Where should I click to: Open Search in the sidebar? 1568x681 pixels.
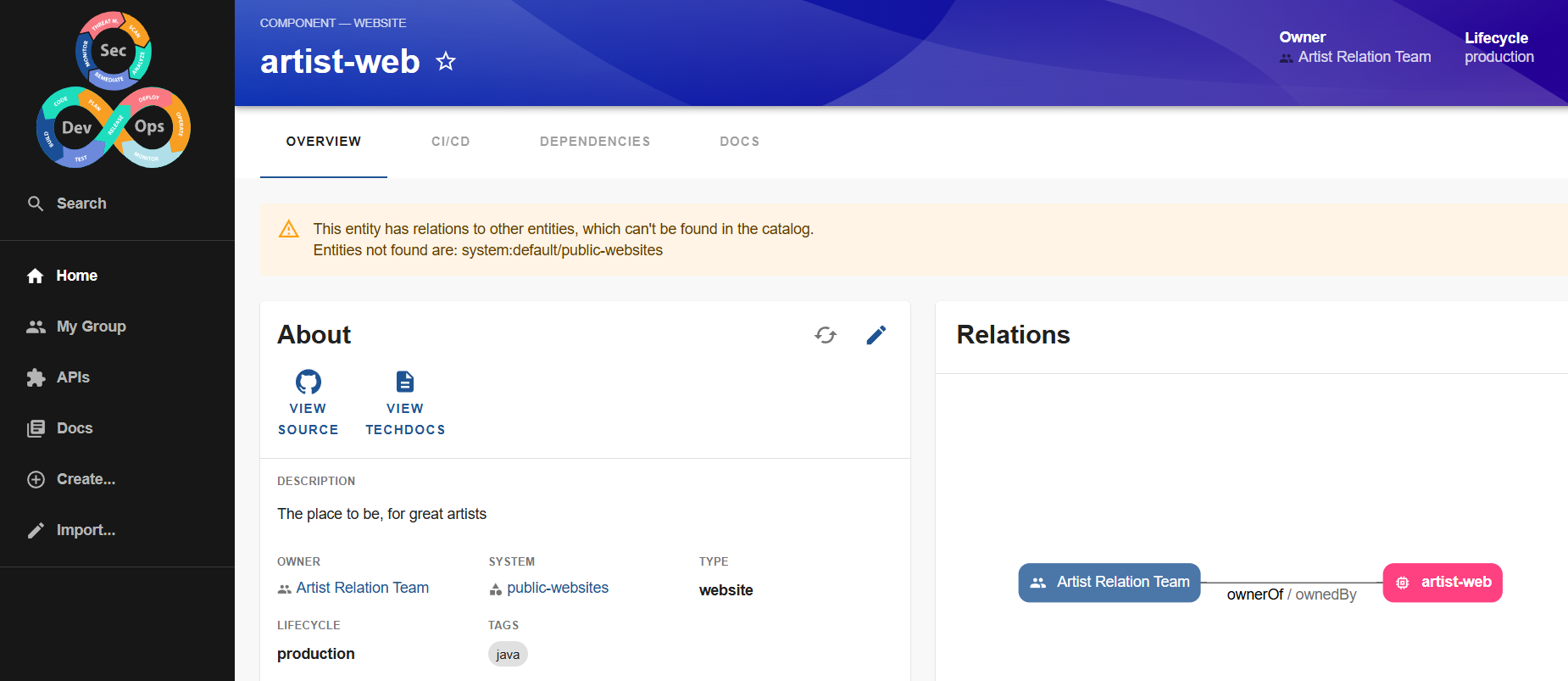(x=81, y=204)
